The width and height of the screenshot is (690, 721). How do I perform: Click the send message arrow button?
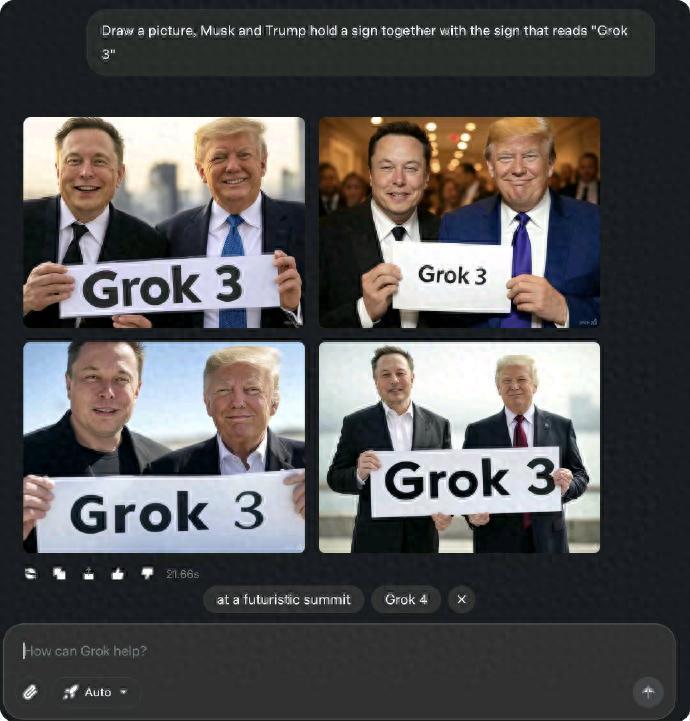point(648,692)
